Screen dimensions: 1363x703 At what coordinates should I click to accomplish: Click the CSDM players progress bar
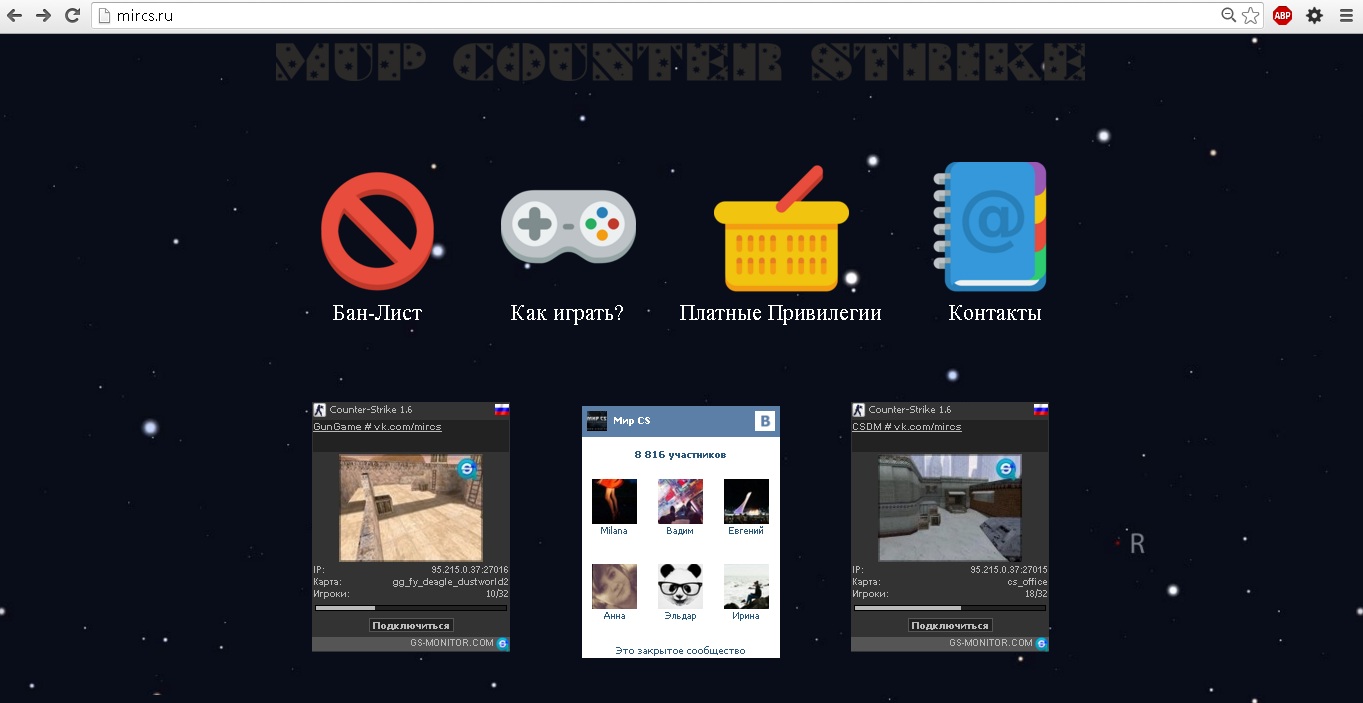(x=949, y=607)
